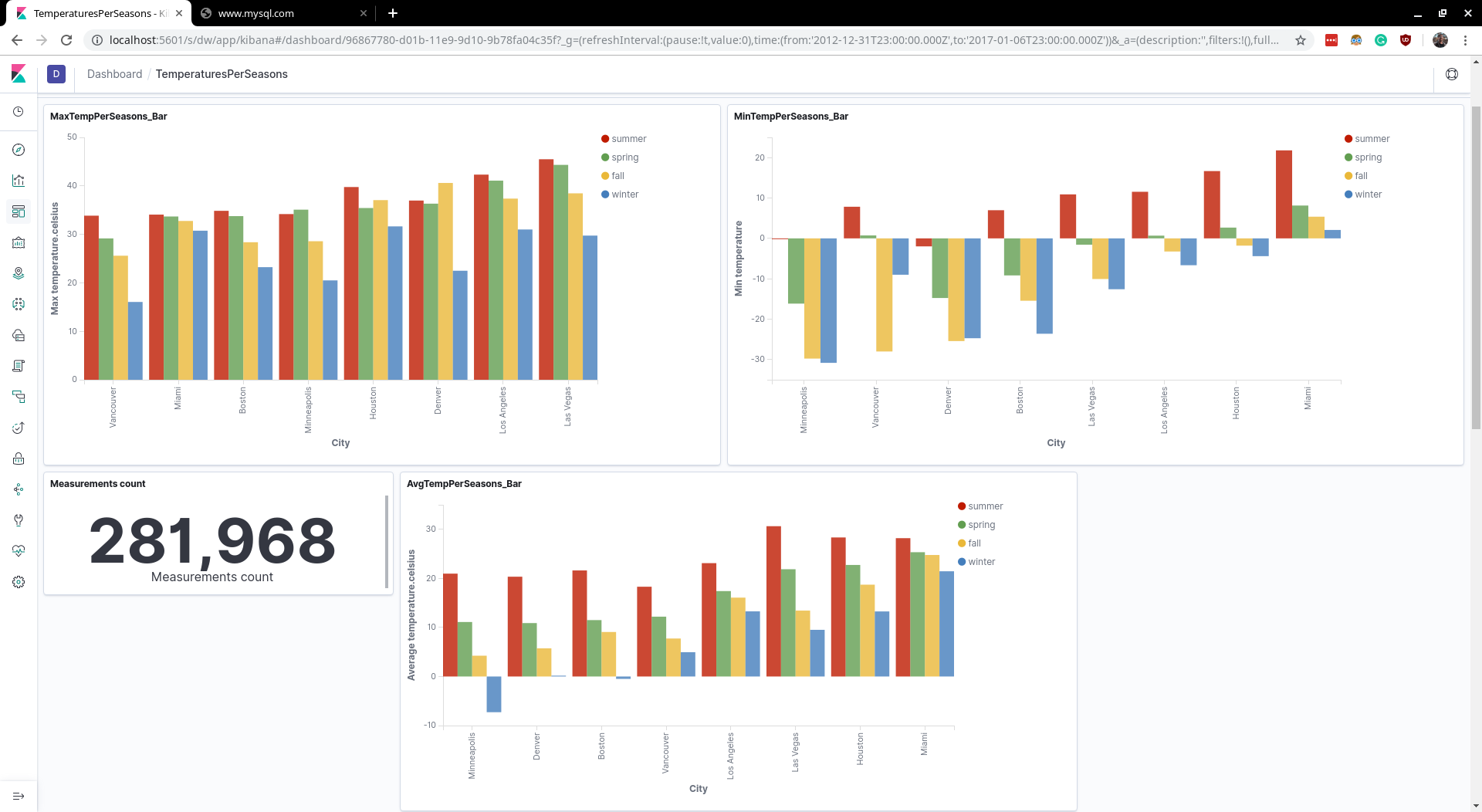Open the Kibana help menu icon
Viewport: 1482px width, 812px height.
pos(1452,74)
